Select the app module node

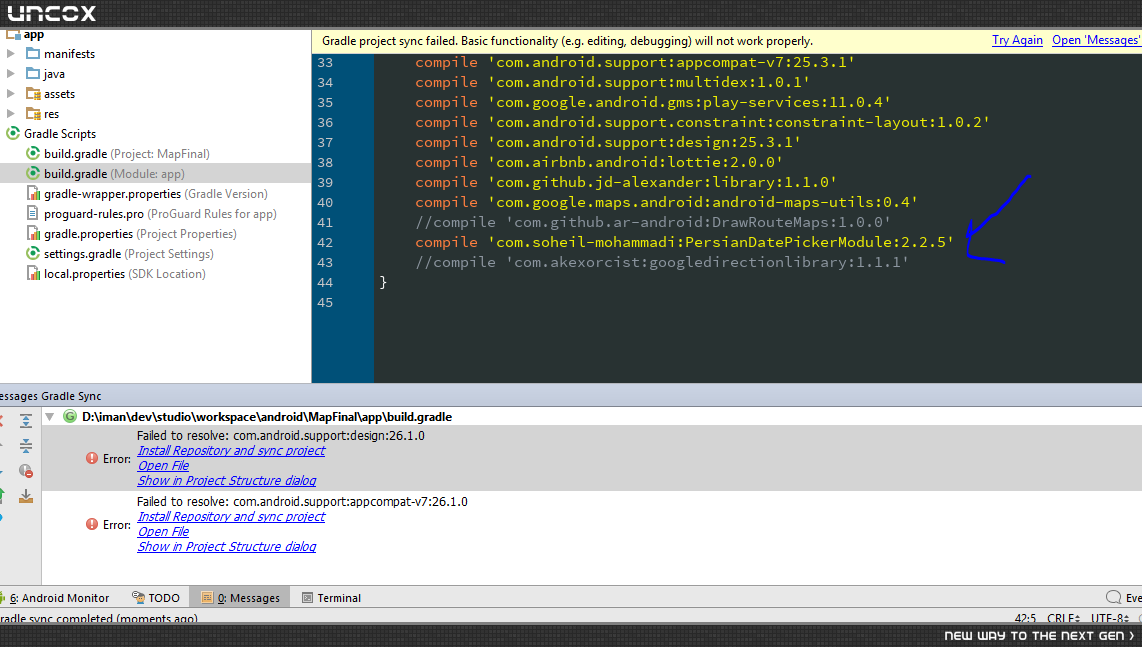(x=34, y=34)
